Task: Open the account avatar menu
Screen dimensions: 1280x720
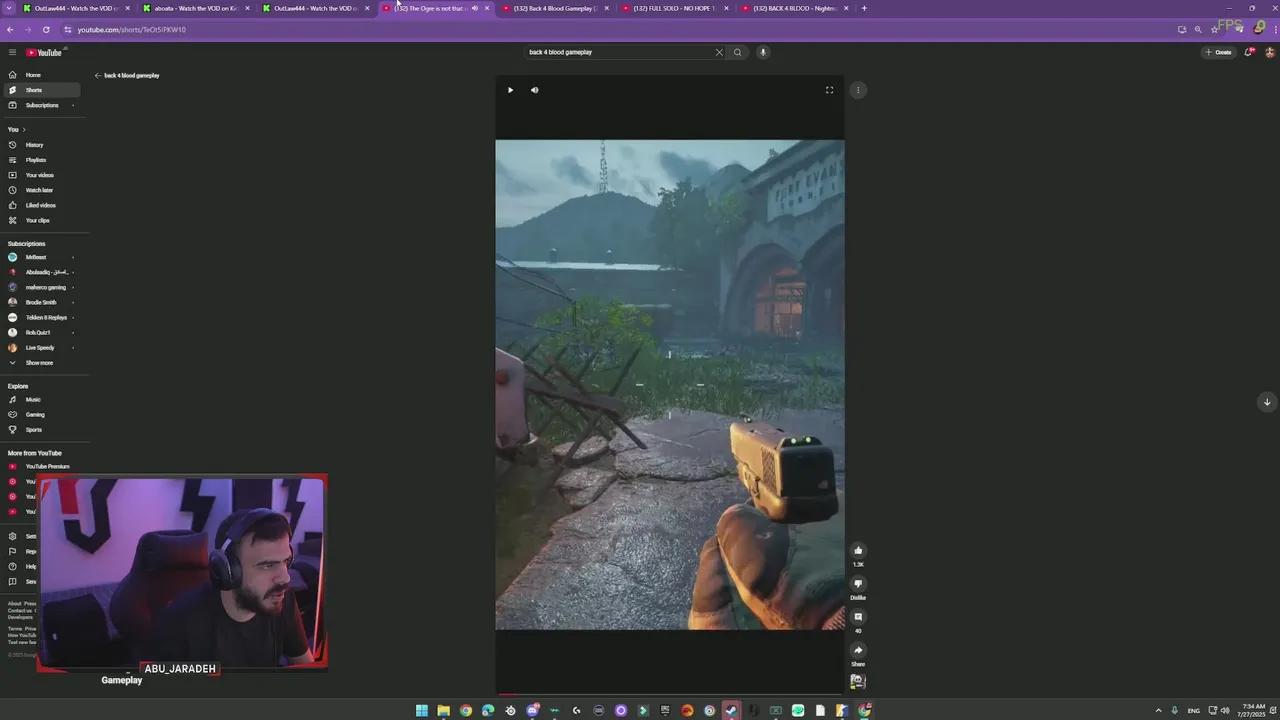Action: click(x=1270, y=52)
